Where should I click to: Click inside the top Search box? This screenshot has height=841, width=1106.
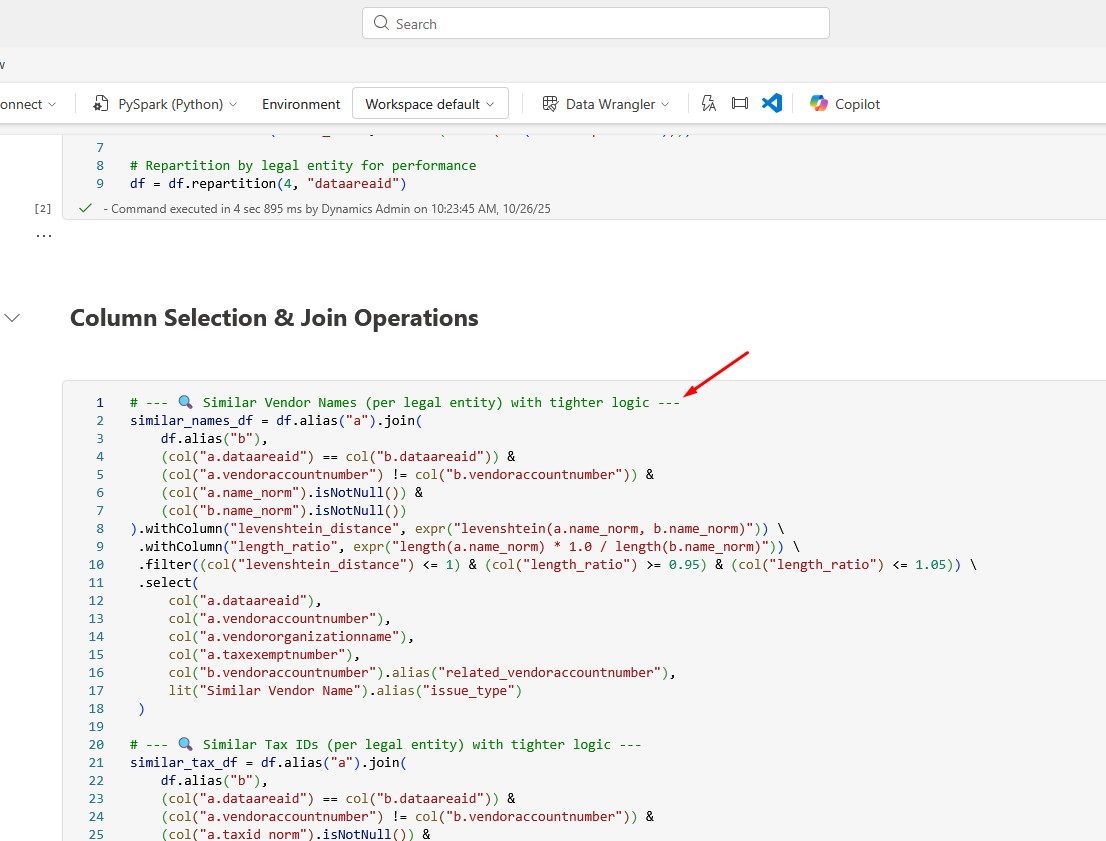coord(600,23)
